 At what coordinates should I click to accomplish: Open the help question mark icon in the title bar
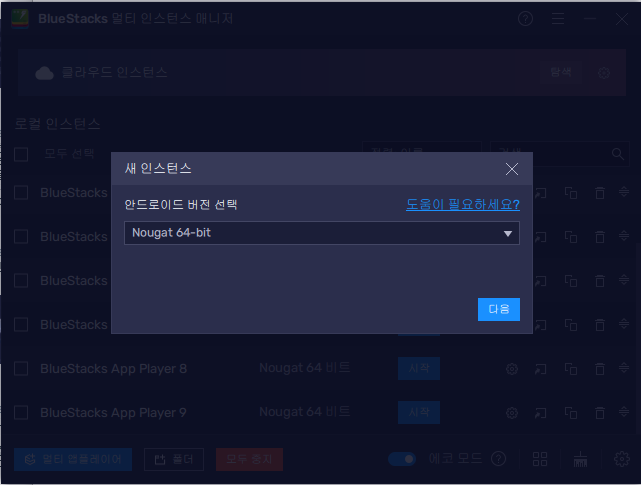coord(525,18)
